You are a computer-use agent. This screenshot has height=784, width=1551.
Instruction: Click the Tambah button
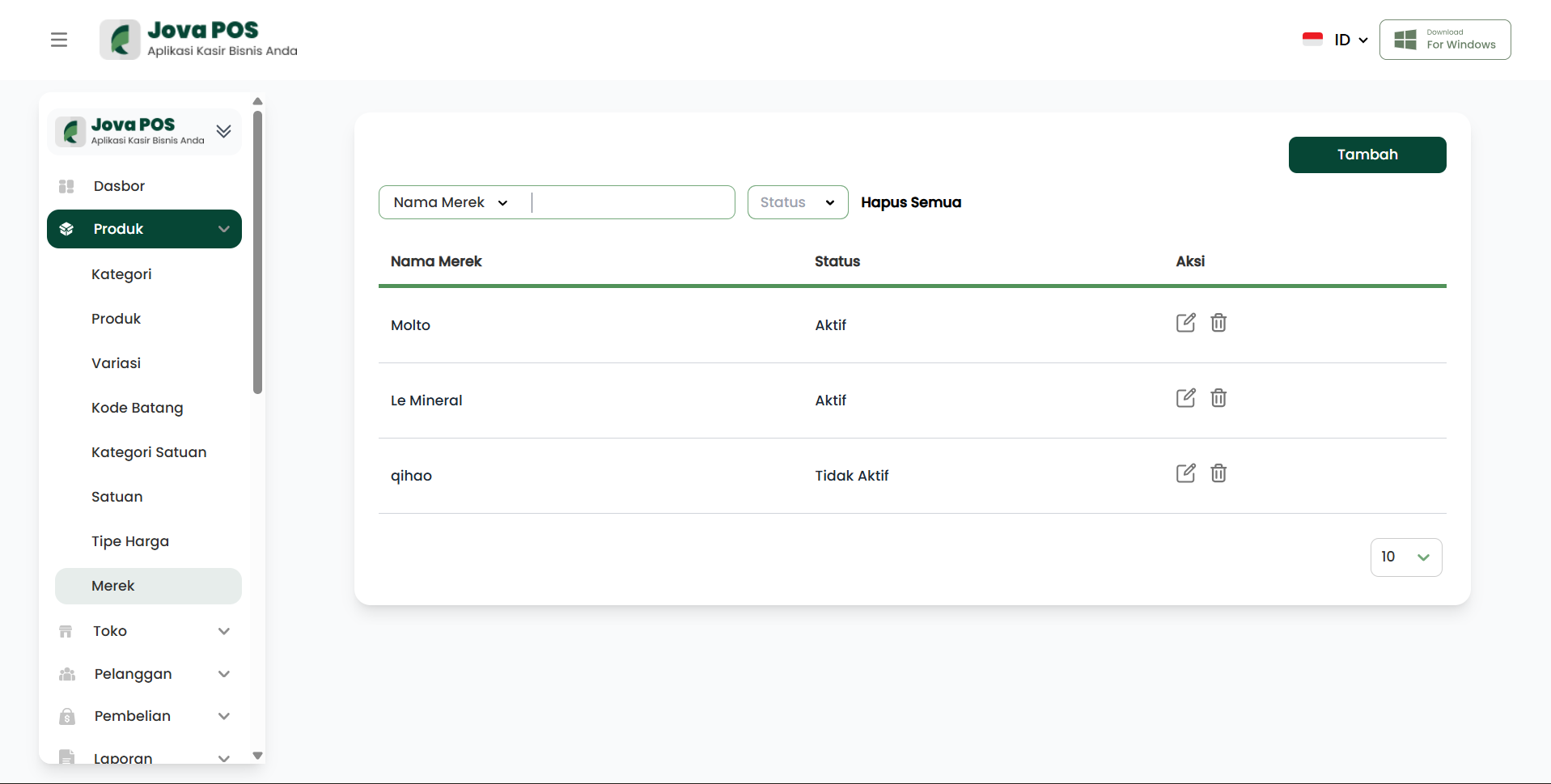(1367, 155)
